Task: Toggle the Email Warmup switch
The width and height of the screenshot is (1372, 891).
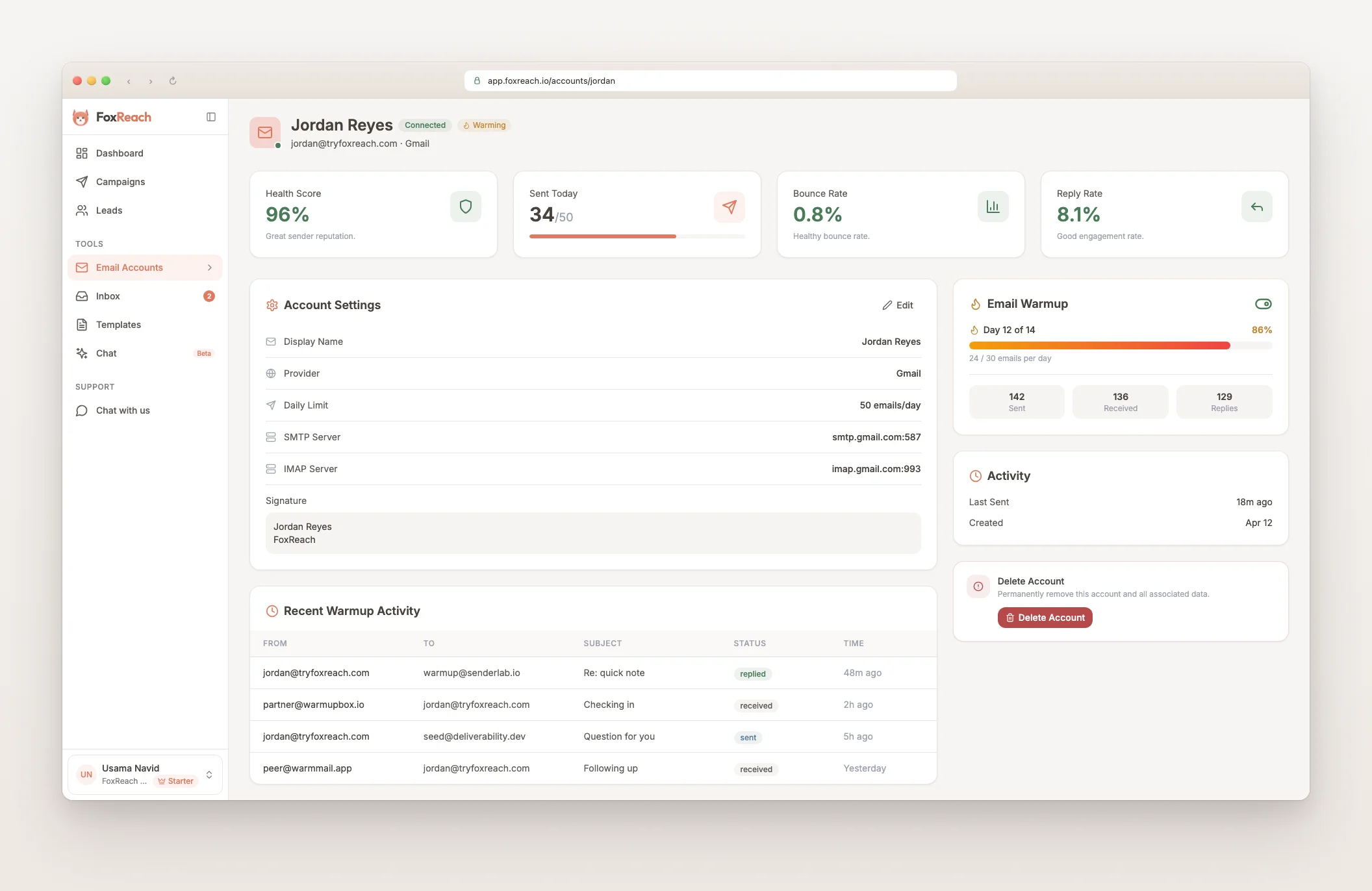Action: (x=1263, y=304)
